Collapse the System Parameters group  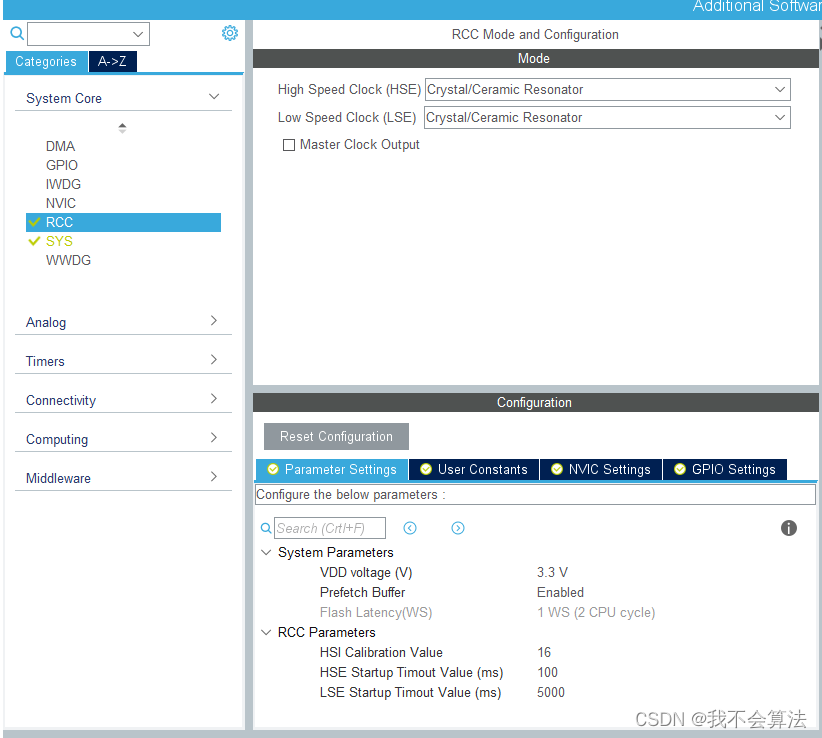pos(266,552)
